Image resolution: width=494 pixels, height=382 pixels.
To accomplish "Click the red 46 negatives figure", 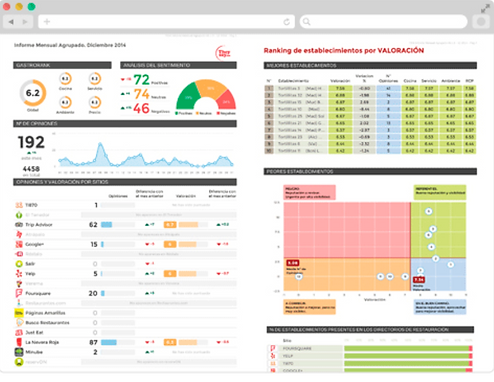I will click(x=141, y=108).
